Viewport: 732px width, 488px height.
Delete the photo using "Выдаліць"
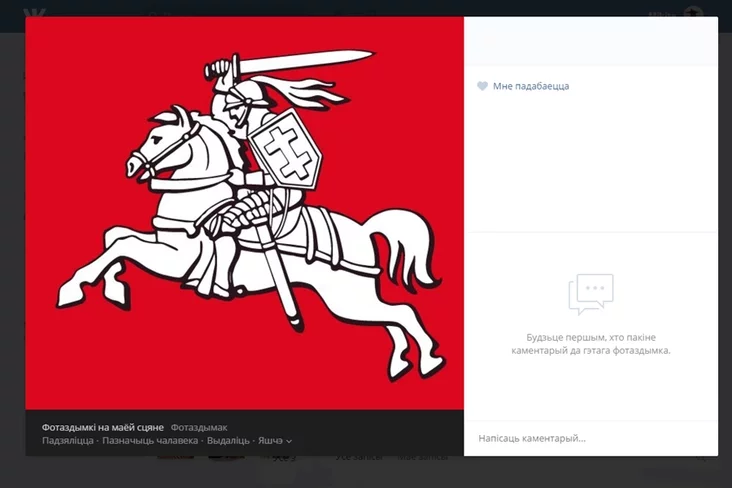point(229,440)
